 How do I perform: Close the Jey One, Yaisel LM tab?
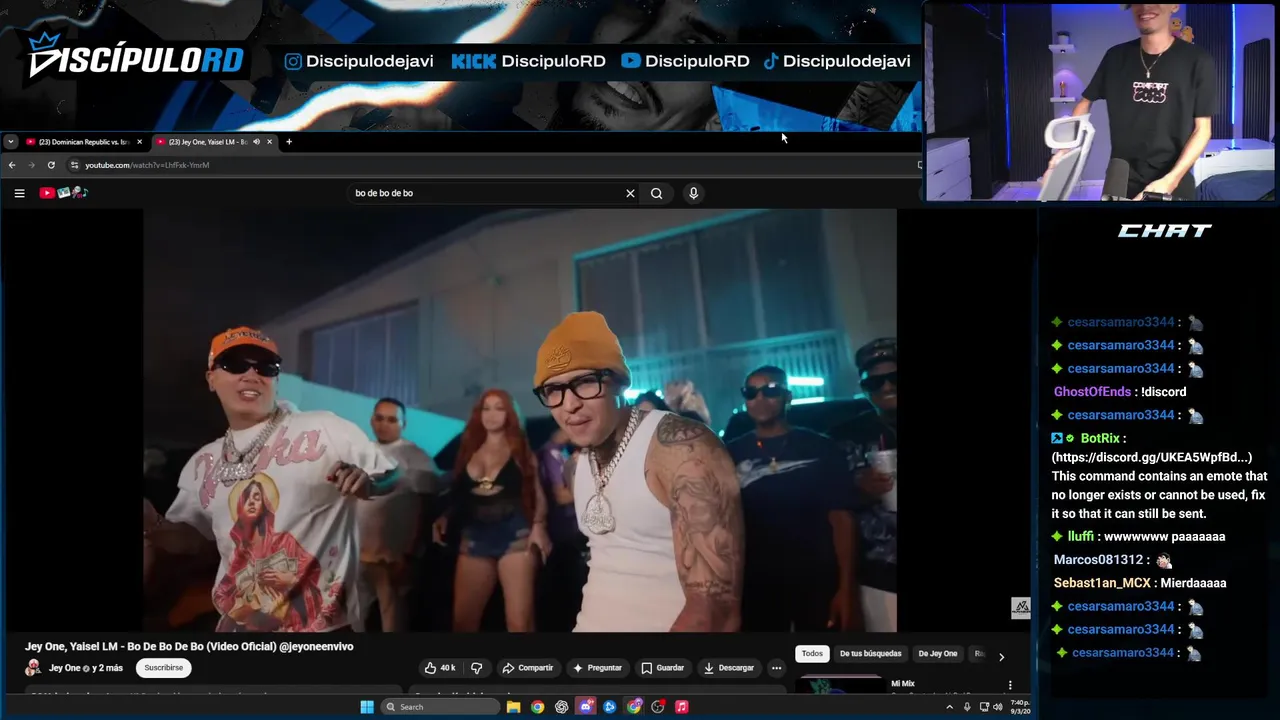pyautogui.click(x=269, y=142)
